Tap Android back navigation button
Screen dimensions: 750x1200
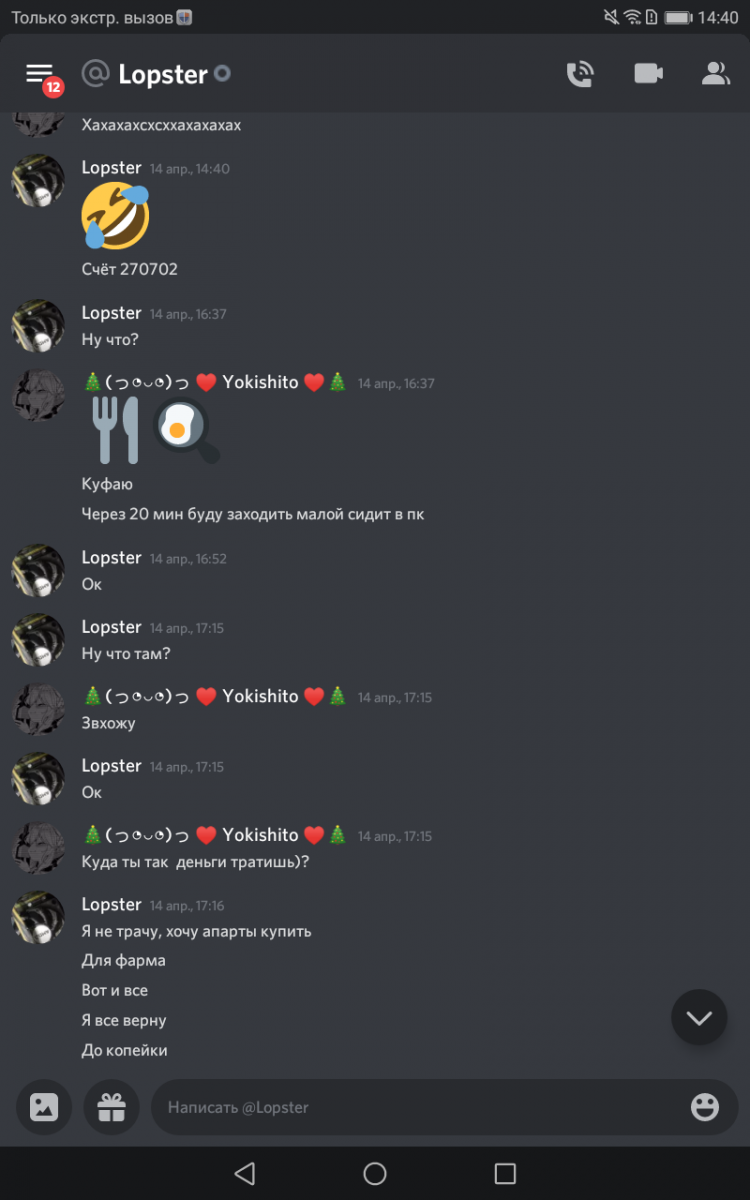[x=244, y=1173]
